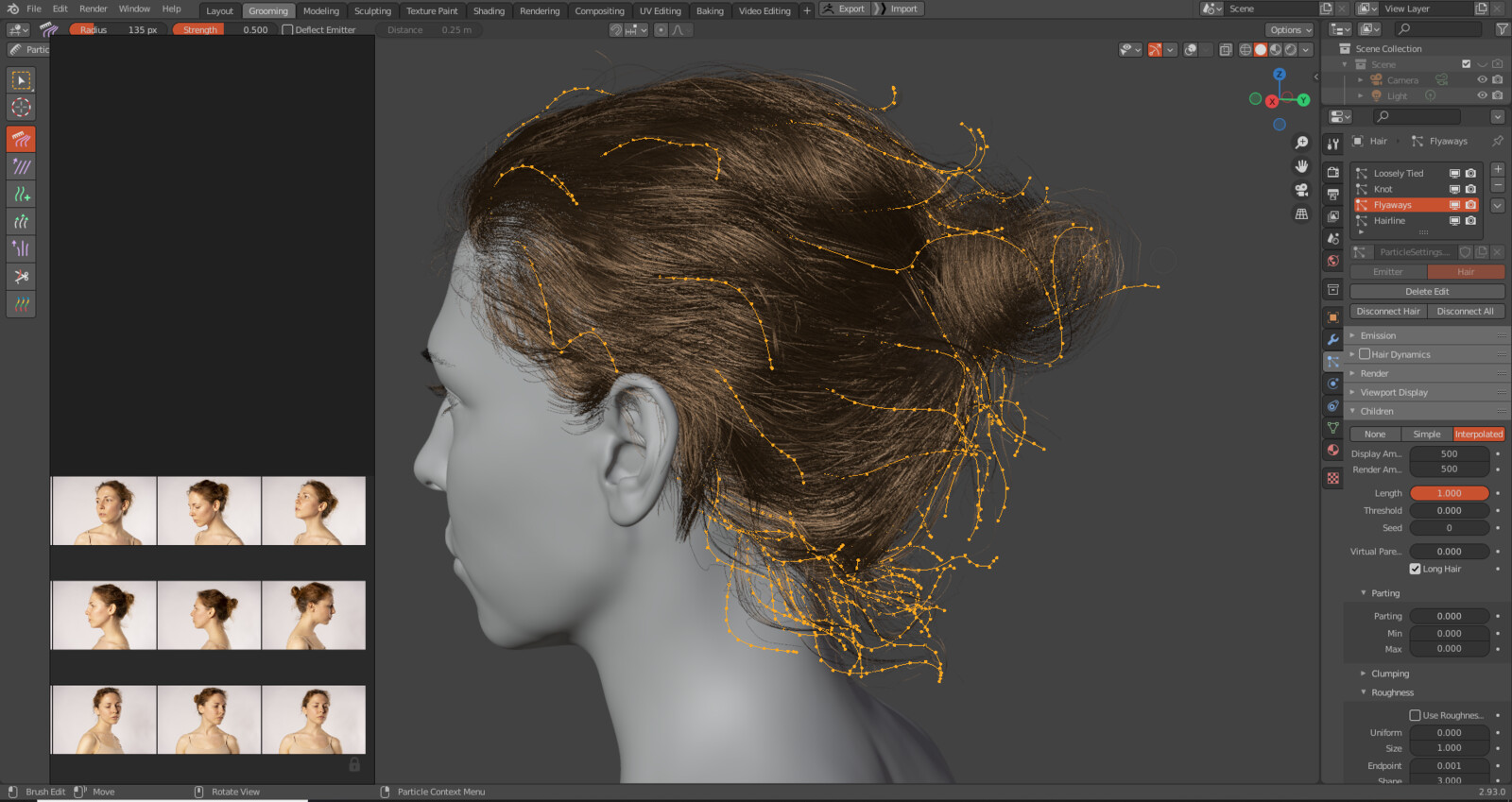The height and width of the screenshot is (802, 1512).
Task: Adjust the brush Radius slider
Action: click(x=117, y=30)
